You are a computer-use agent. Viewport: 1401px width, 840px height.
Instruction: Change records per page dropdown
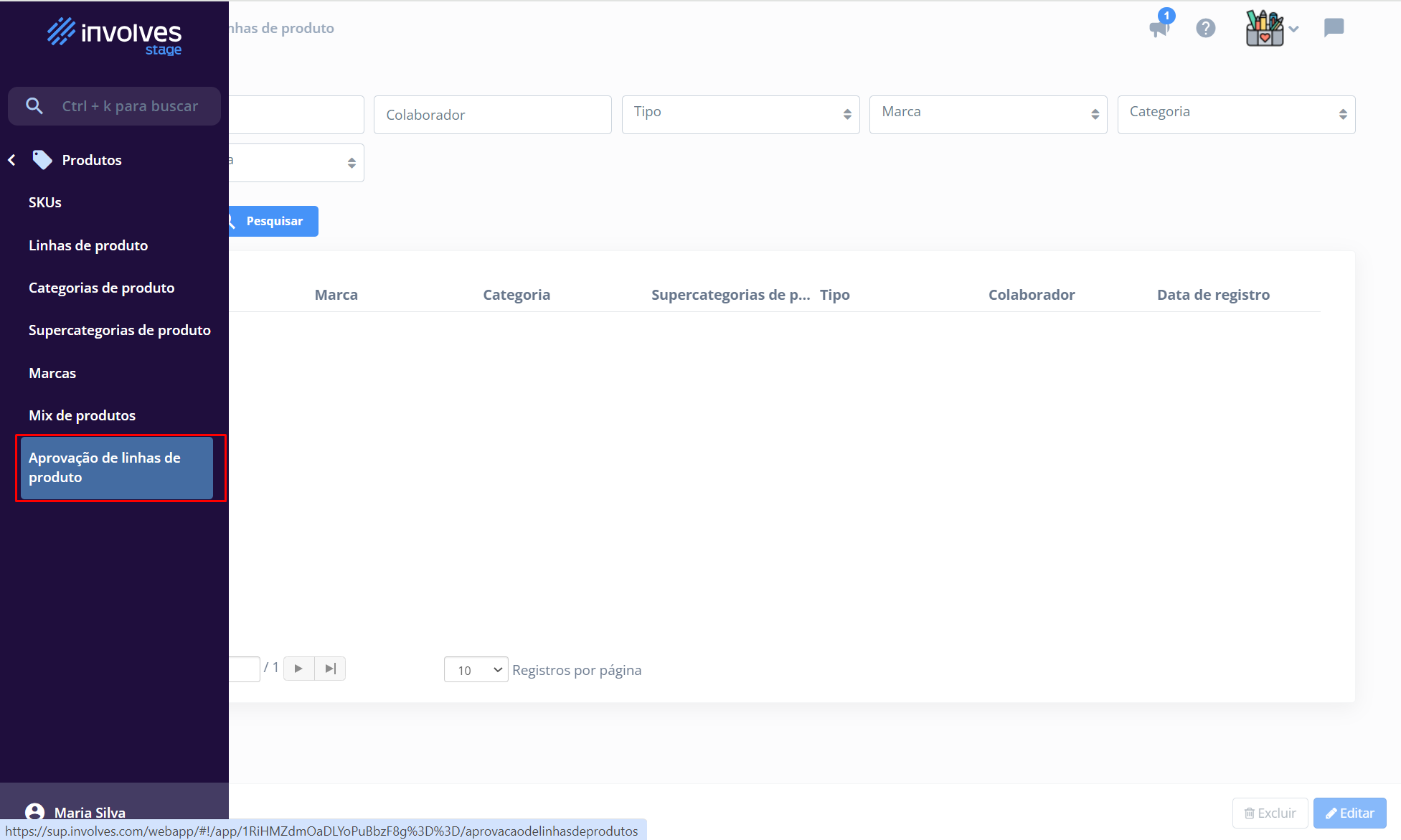coord(476,670)
